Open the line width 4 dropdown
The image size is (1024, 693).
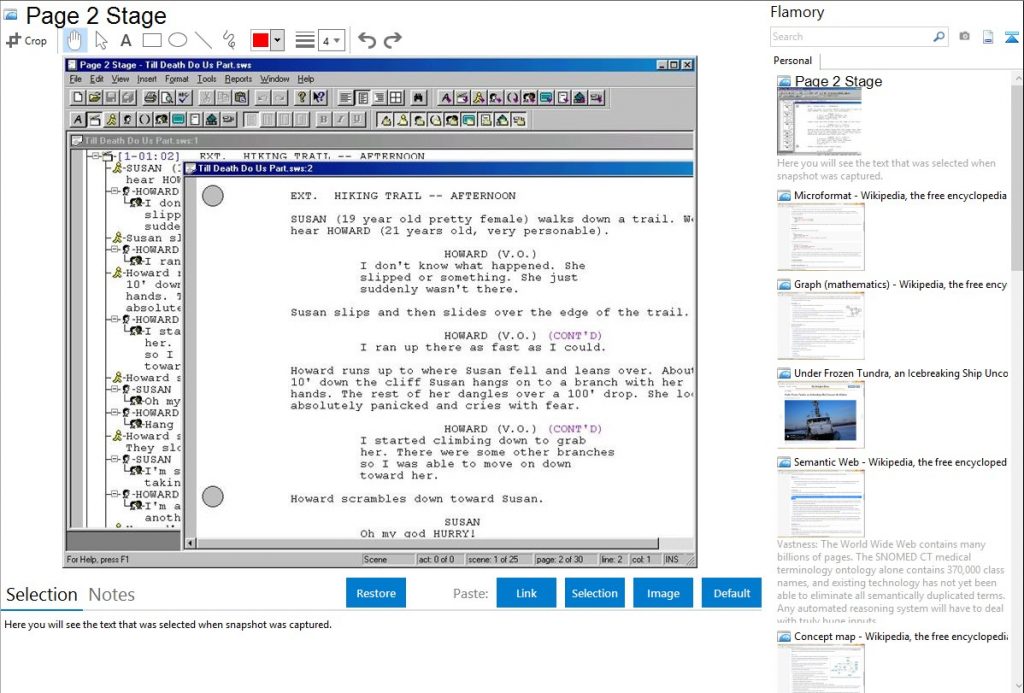(332, 40)
